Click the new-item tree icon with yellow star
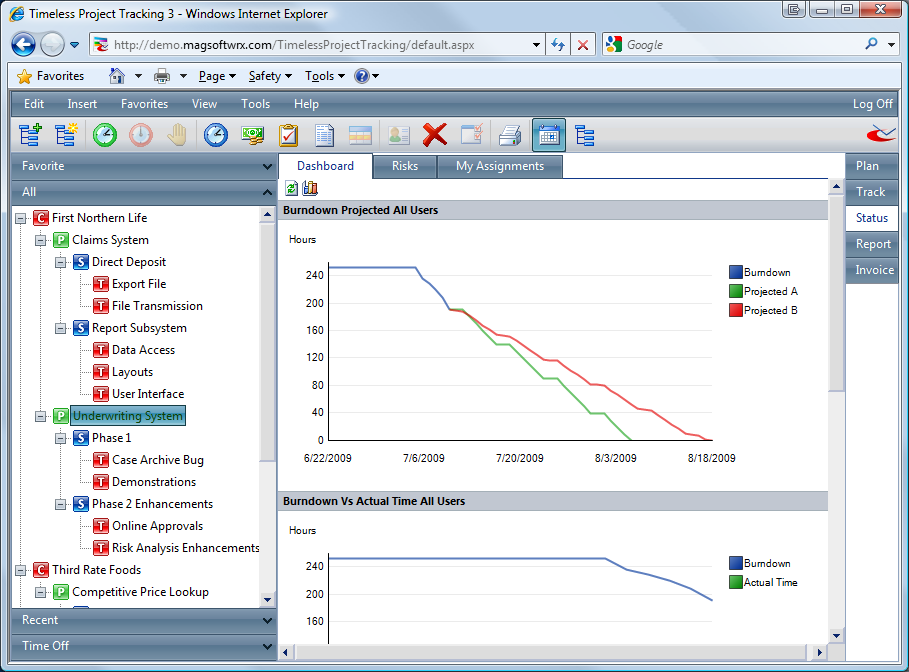Screen dimensions: 909x672 click(x=66, y=135)
